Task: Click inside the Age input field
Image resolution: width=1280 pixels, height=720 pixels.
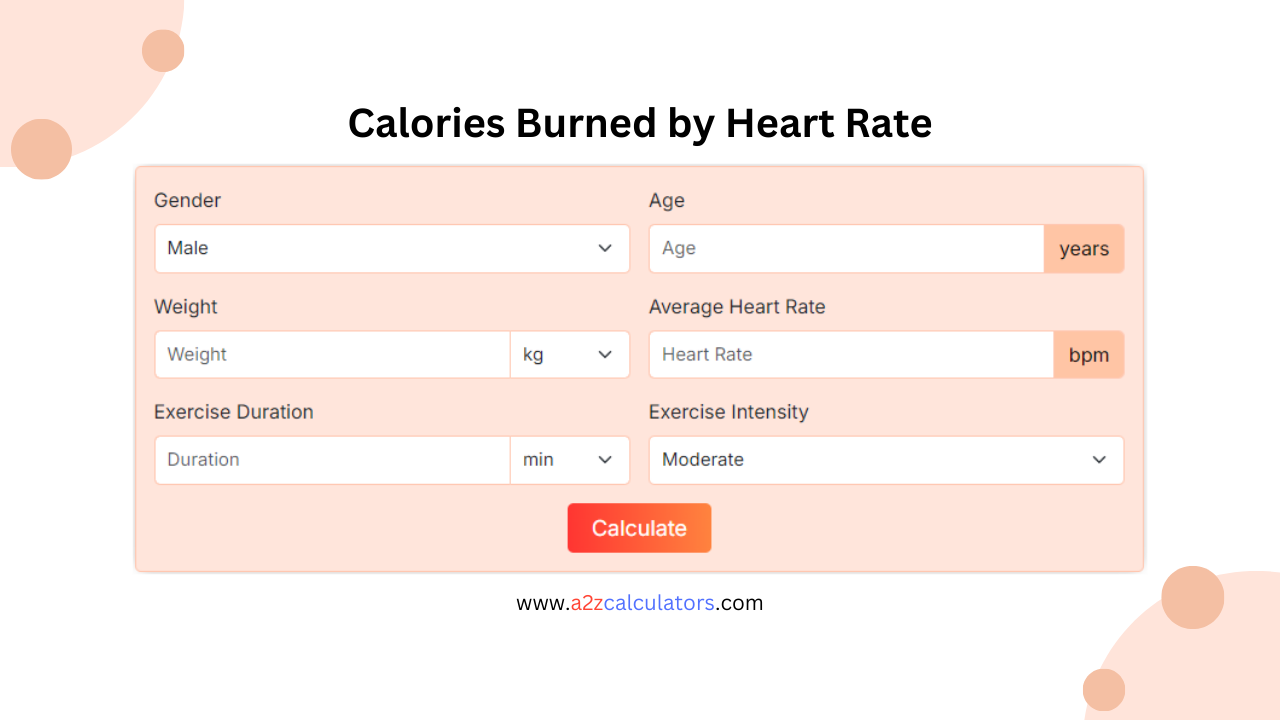Action: pos(845,248)
